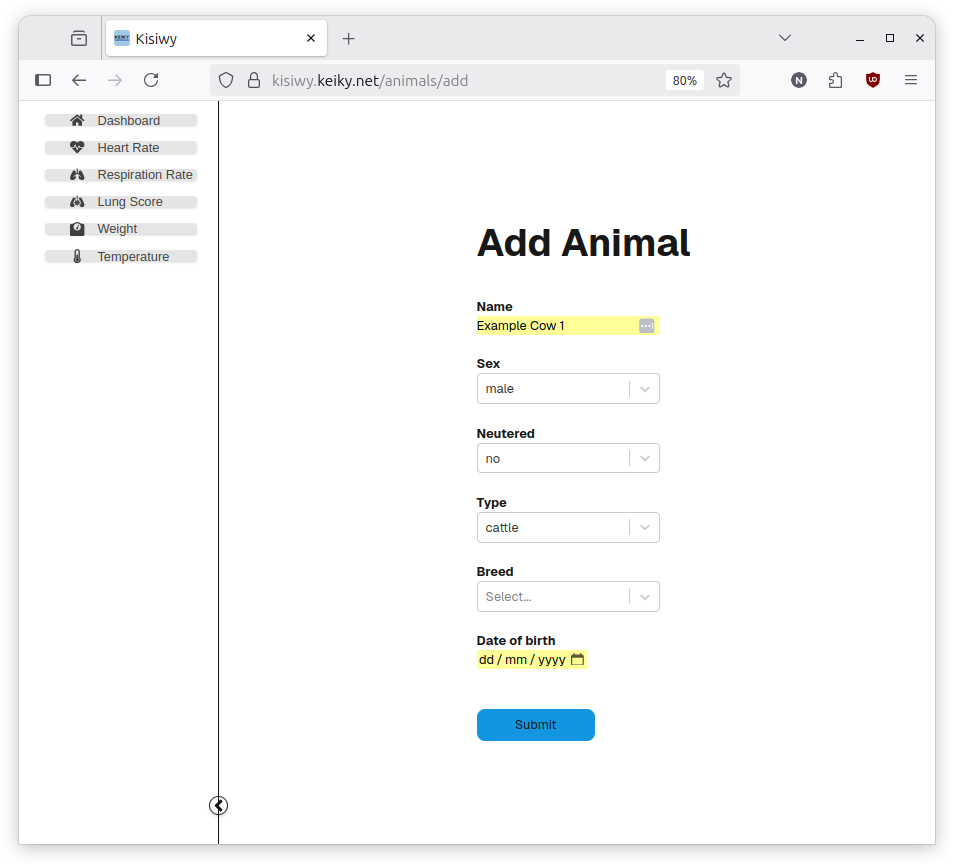Open the uBlock Origin extension icon

pos(872,80)
